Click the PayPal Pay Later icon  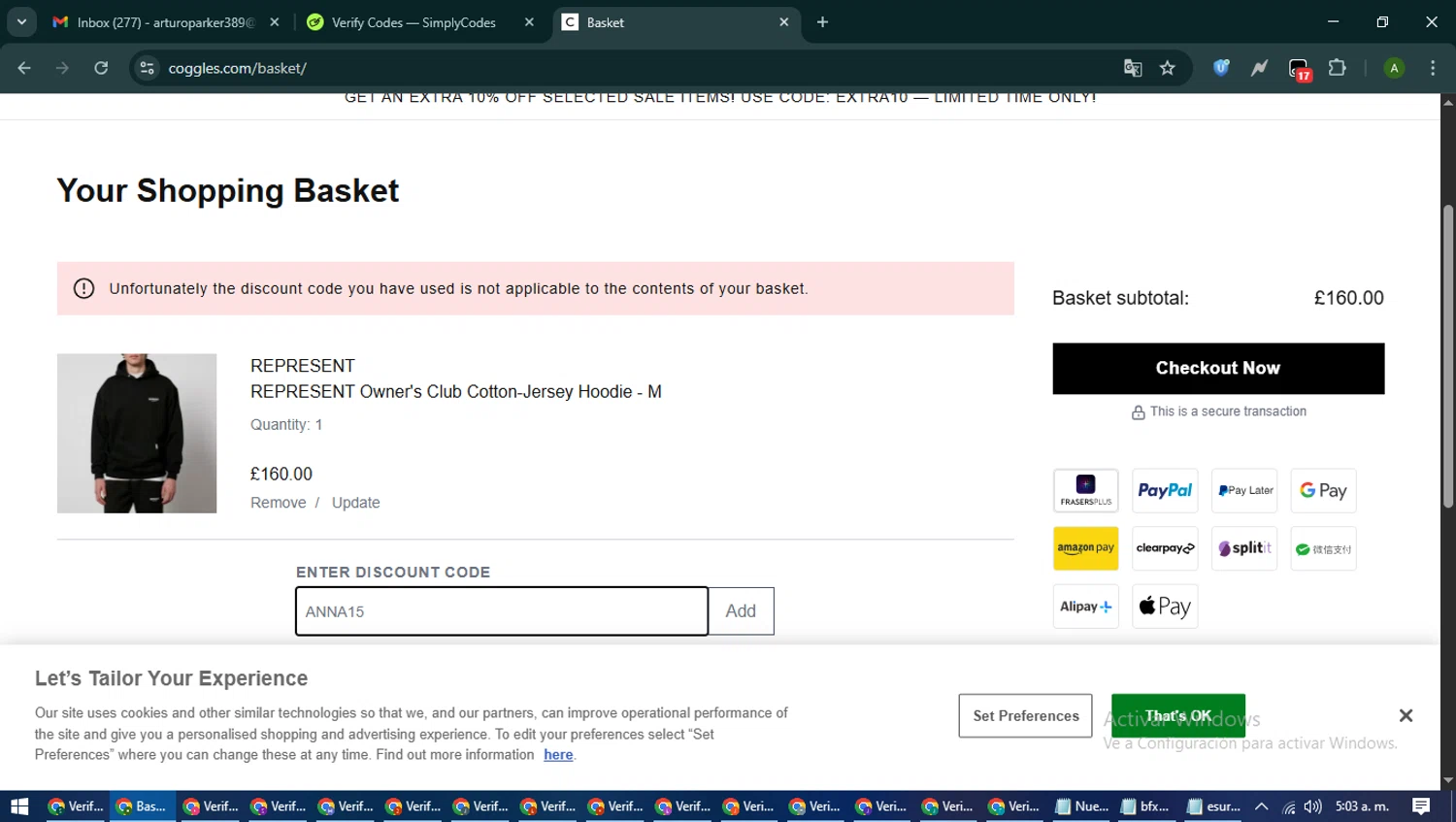pos(1244,490)
